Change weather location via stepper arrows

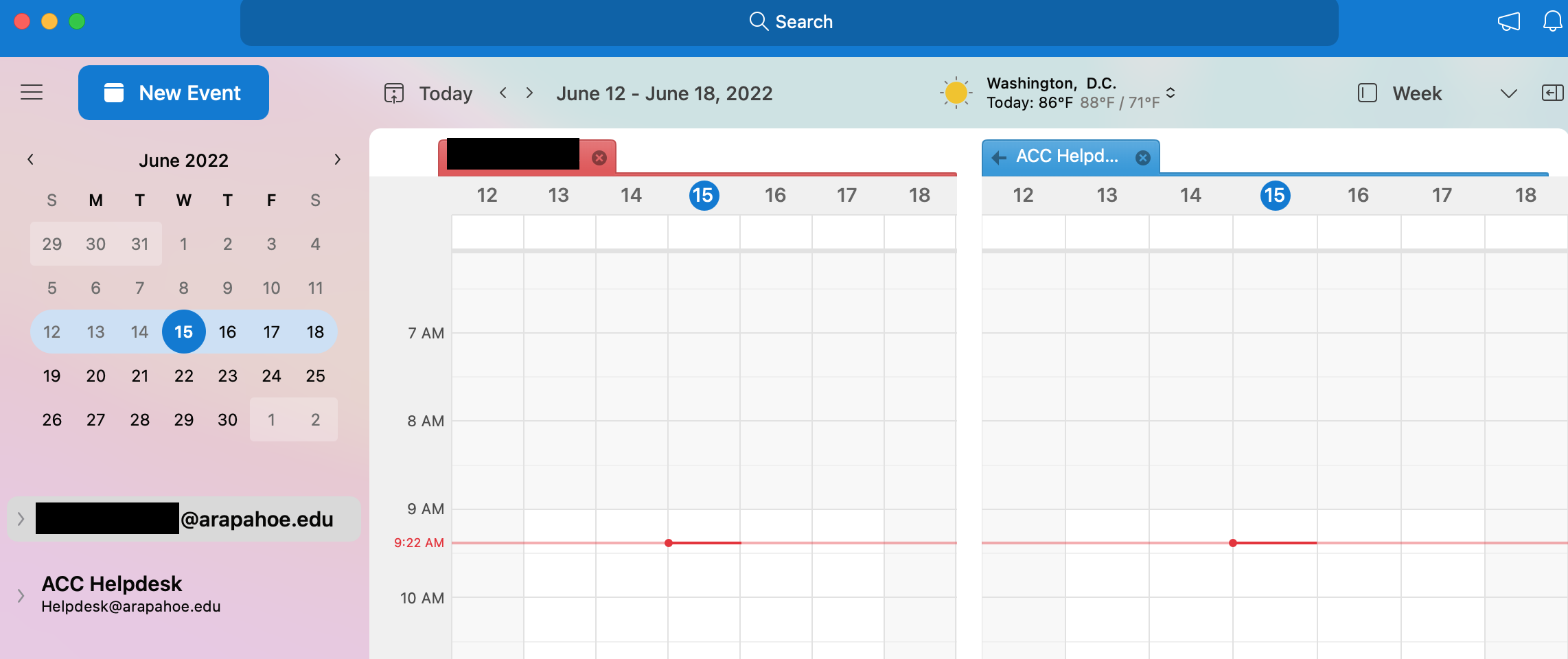pos(1171,93)
